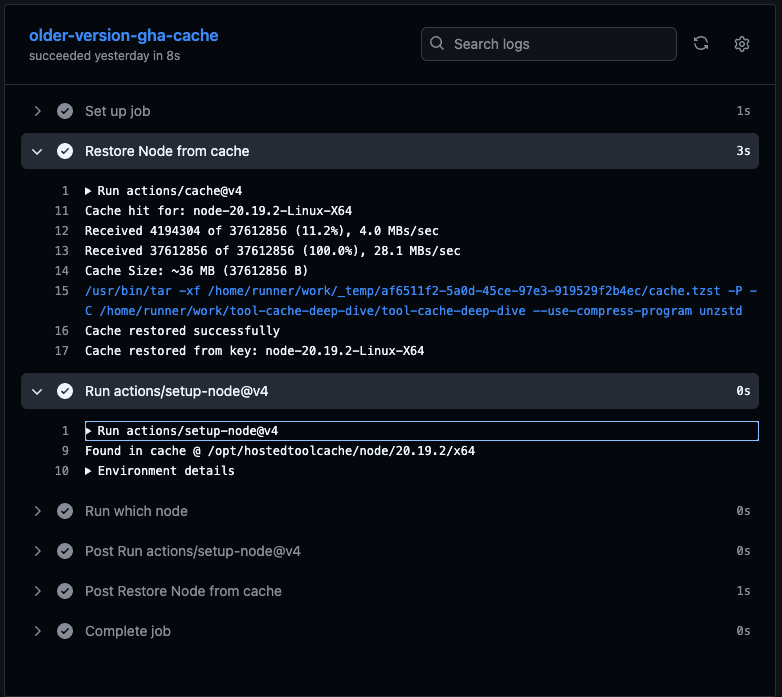
Task: Click the 'Received 4194304 of 37612856' log line
Action: pyautogui.click(x=262, y=231)
